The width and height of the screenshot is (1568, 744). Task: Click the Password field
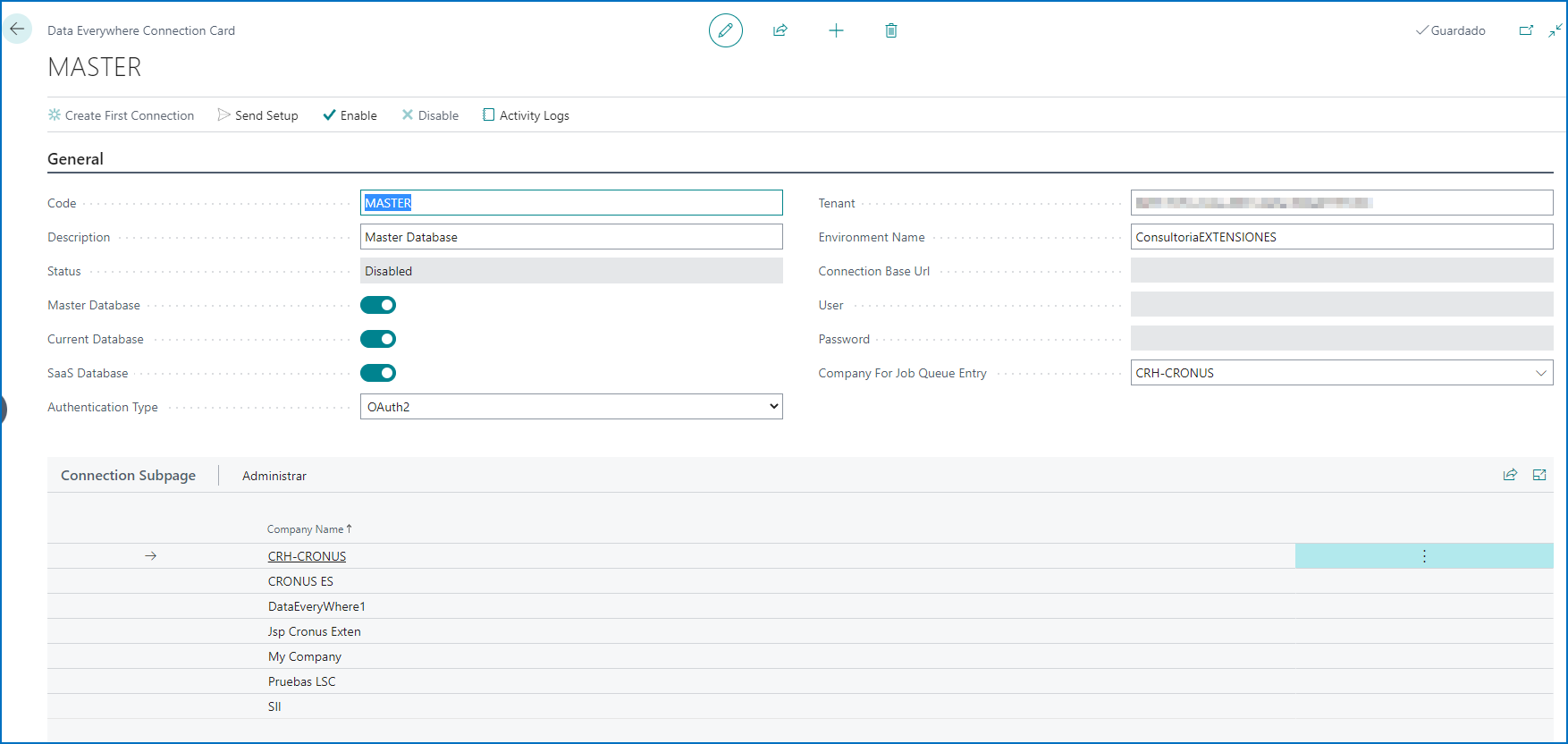click(x=1342, y=339)
